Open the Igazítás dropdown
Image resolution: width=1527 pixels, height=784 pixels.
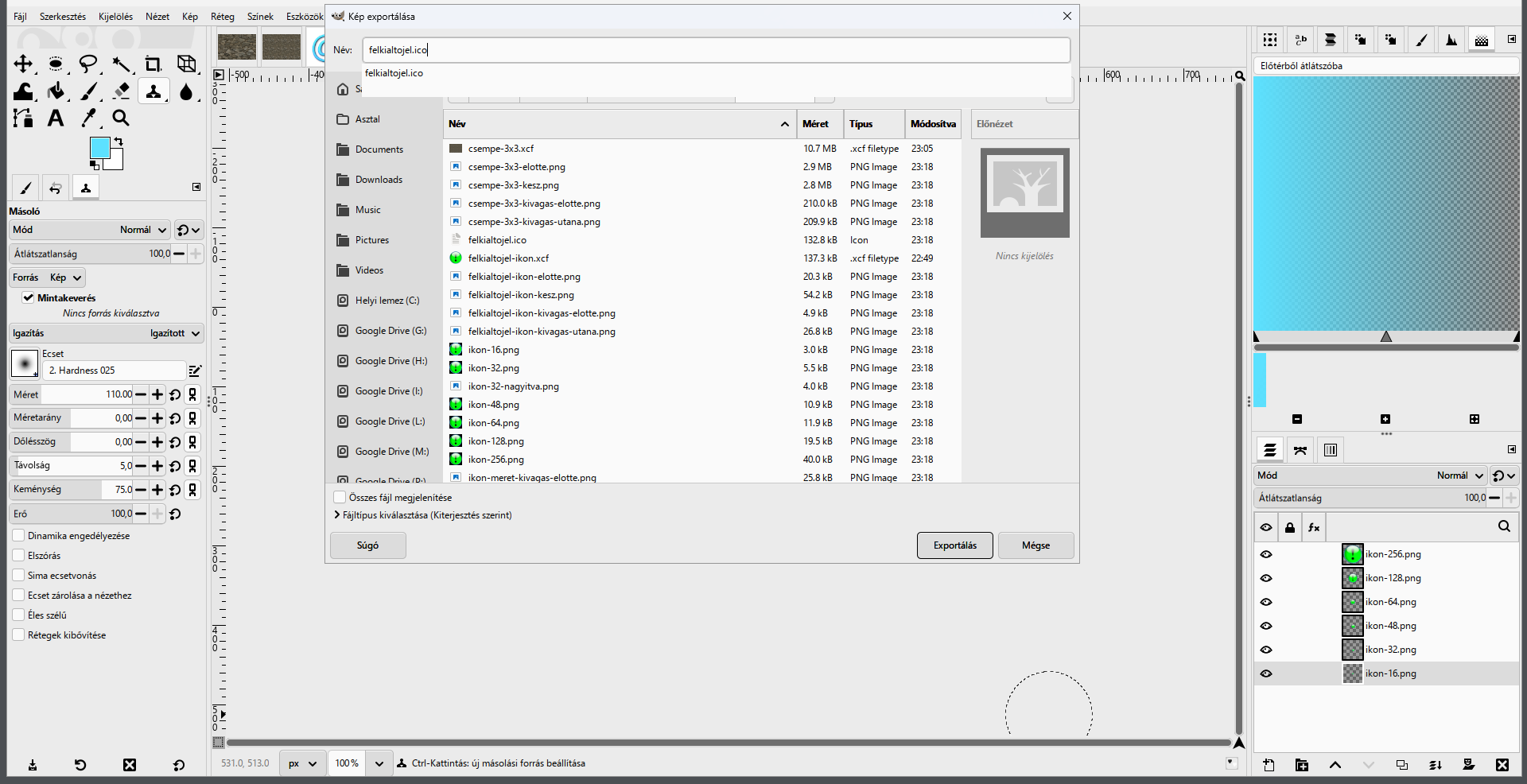tap(107, 333)
